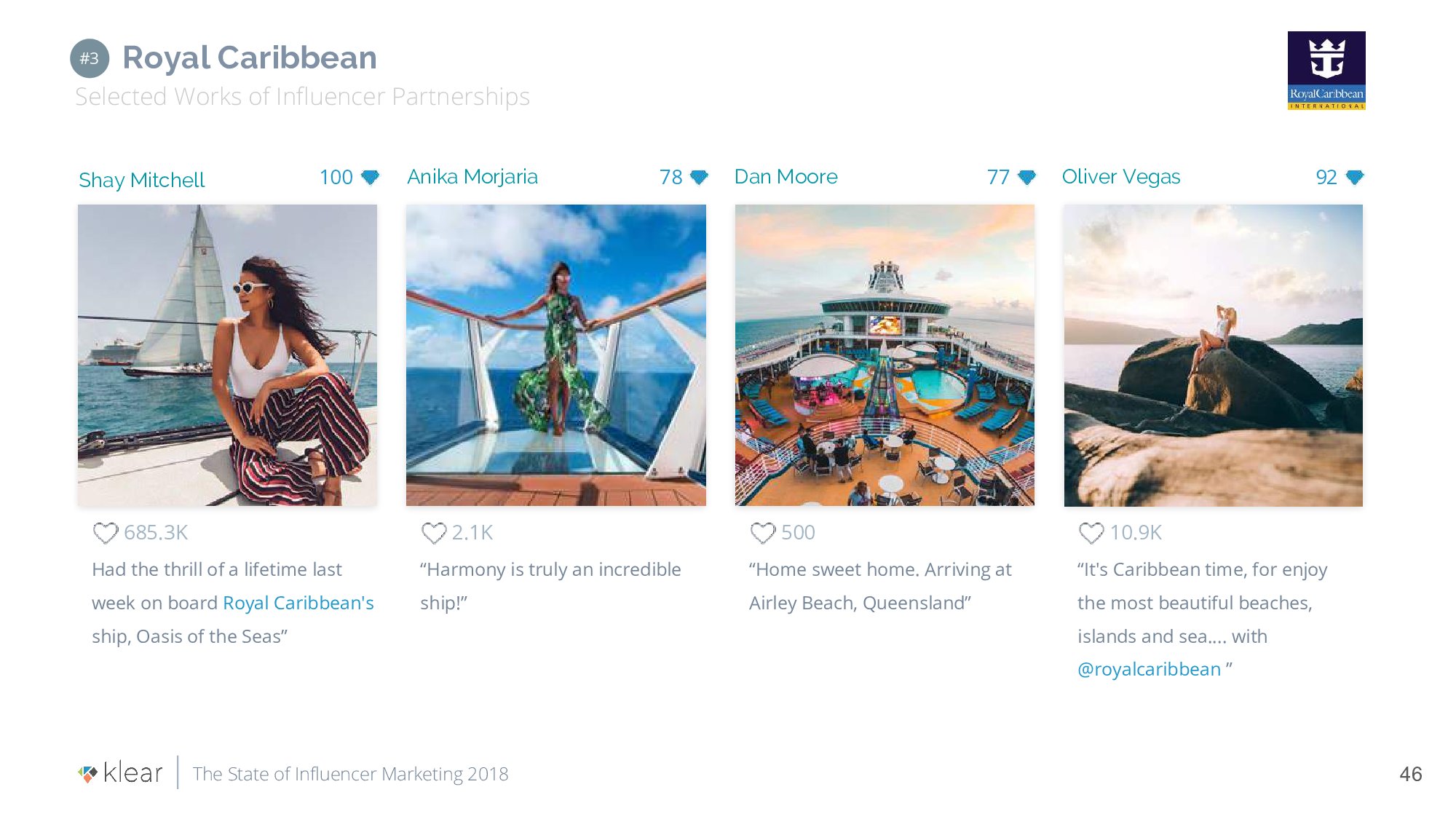The image size is (1456, 819).
Task: Click the @royalcaribbean mention link
Action: click(x=1149, y=669)
